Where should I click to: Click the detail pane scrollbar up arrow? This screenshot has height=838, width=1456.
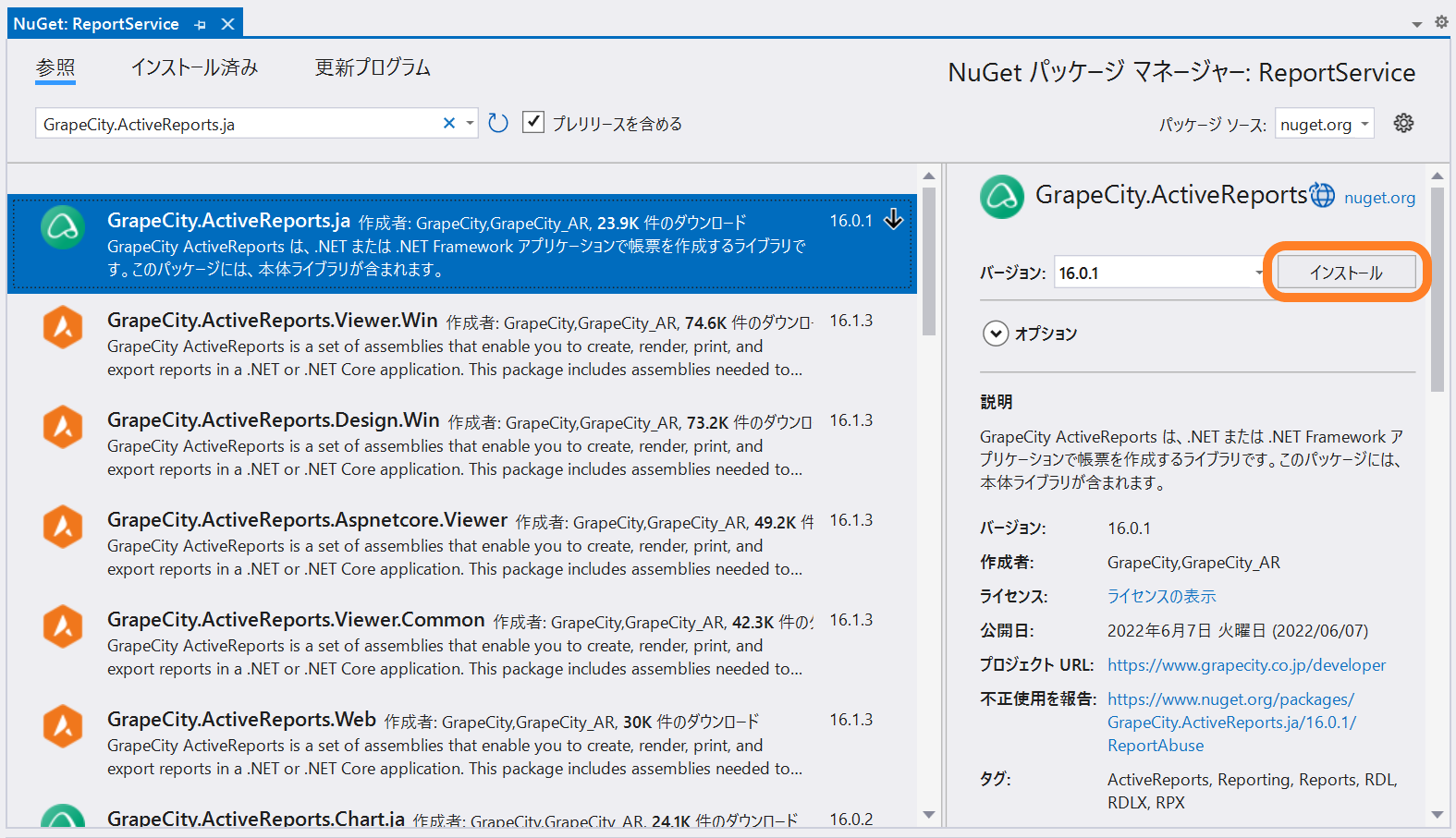(1437, 176)
